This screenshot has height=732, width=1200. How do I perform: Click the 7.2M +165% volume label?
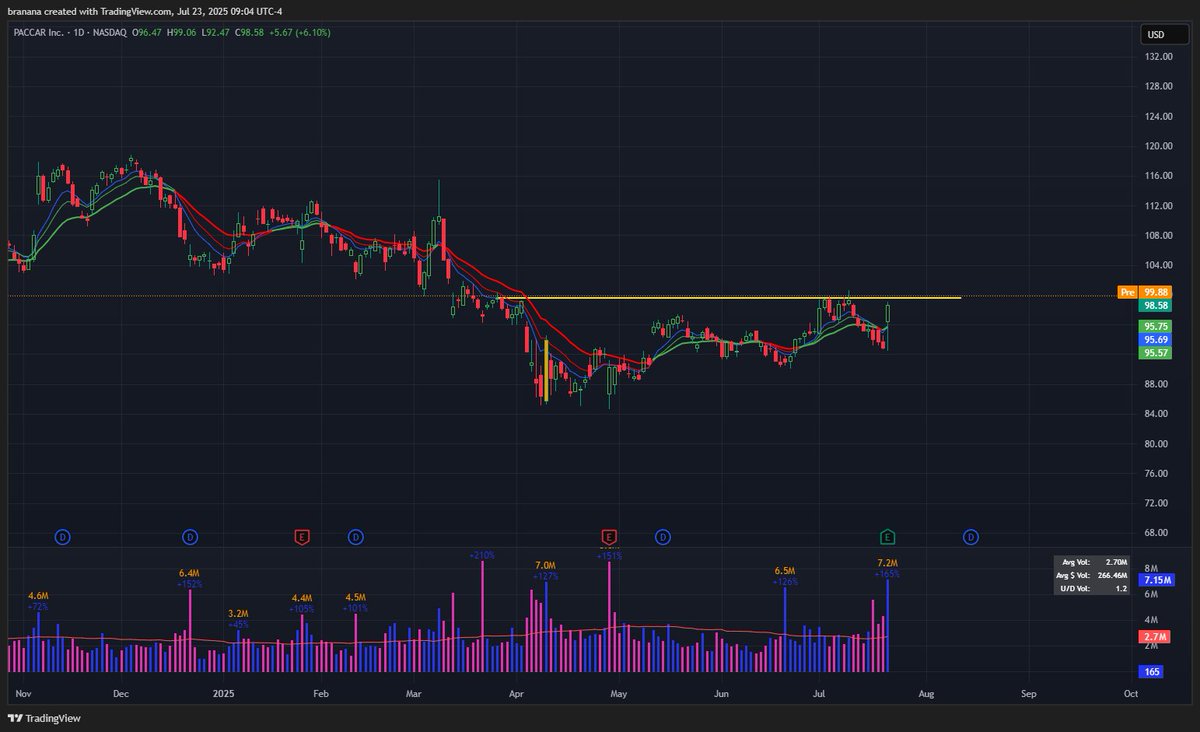(x=887, y=568)
